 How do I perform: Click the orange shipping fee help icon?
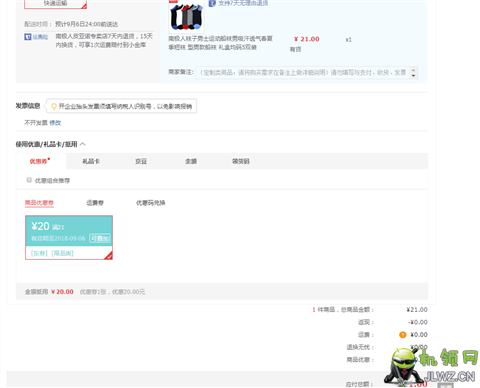coord(402,335)
